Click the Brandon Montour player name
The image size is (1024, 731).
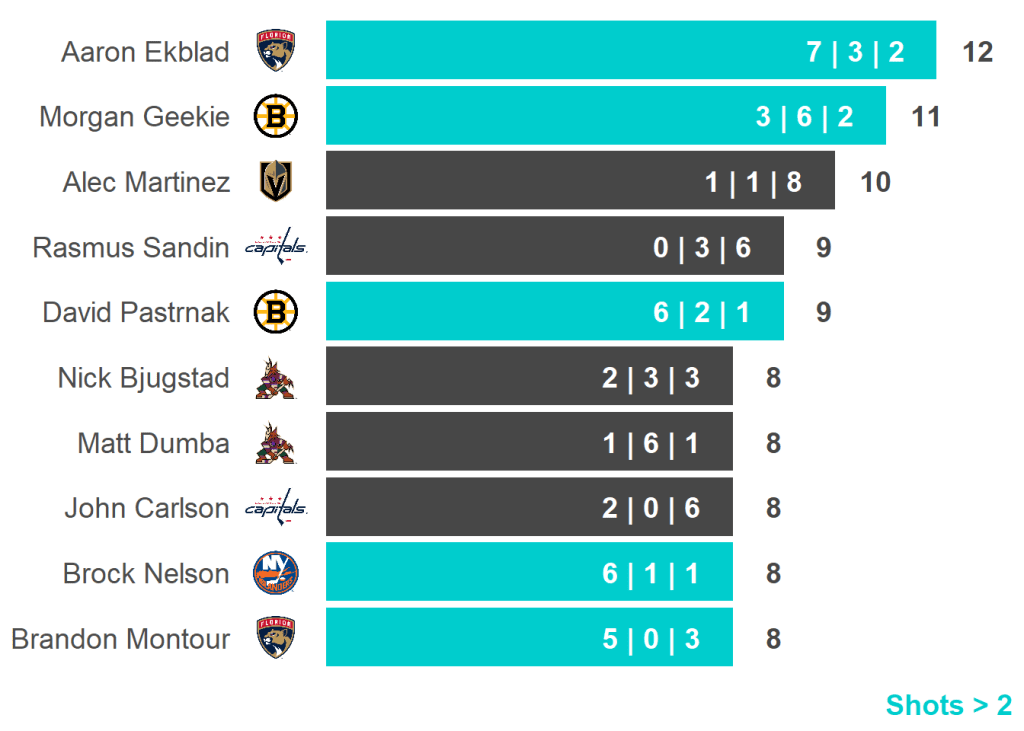(x=120, y=639)
